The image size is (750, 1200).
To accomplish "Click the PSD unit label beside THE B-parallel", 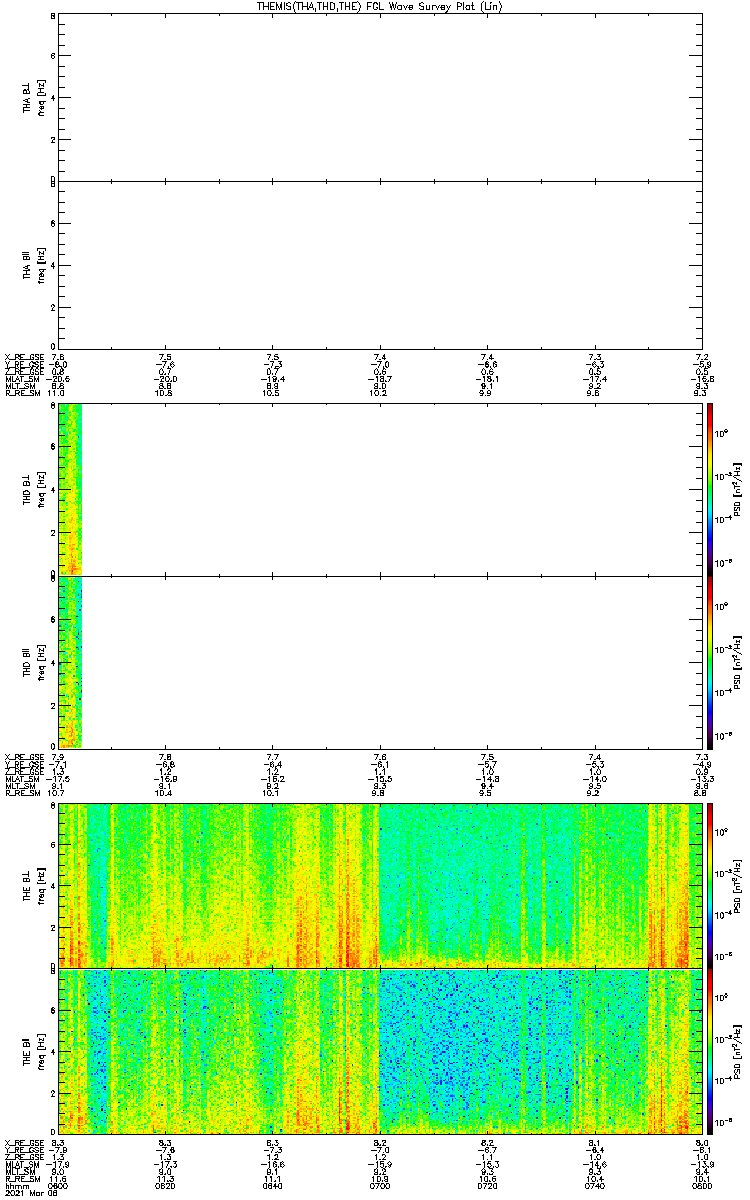I will 737,1050.
